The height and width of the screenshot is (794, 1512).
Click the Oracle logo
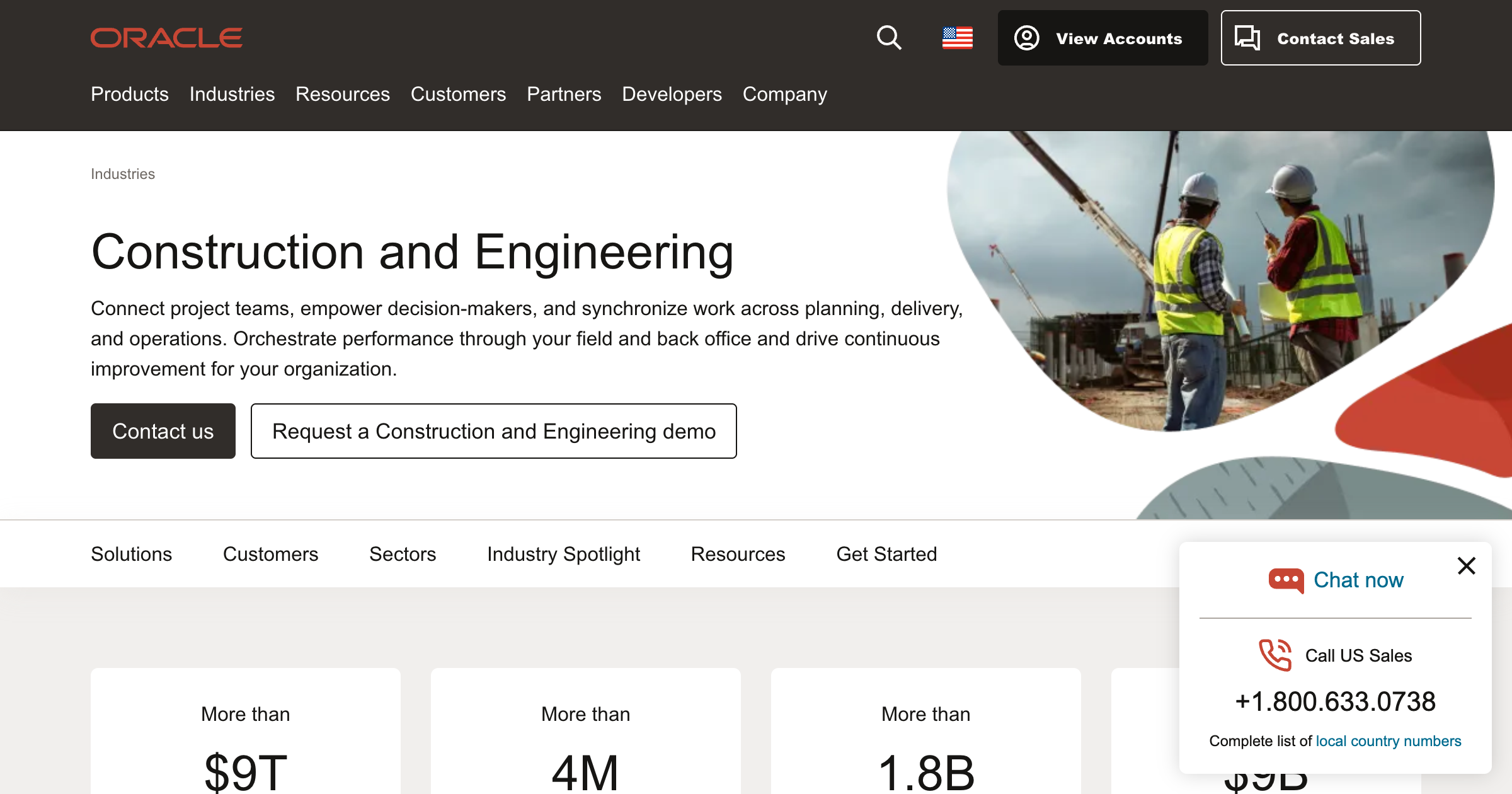point(166,38)
